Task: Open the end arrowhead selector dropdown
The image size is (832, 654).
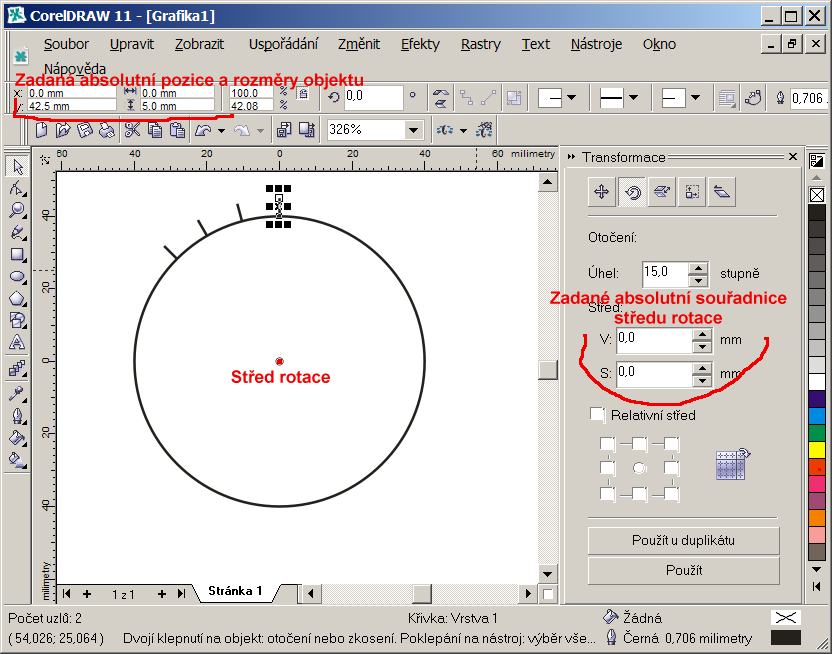Action: [695, 98]
